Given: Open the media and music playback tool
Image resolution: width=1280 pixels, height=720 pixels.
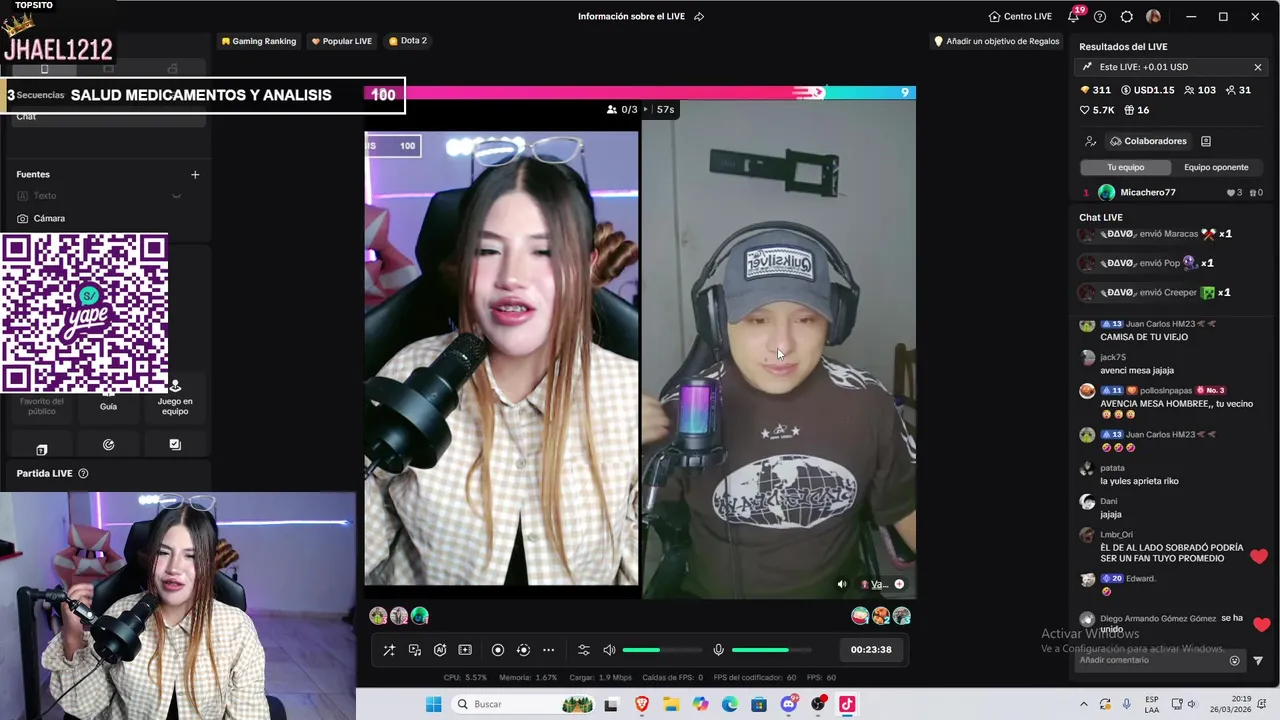Looking at the screenshot, I should click(415, 650).
